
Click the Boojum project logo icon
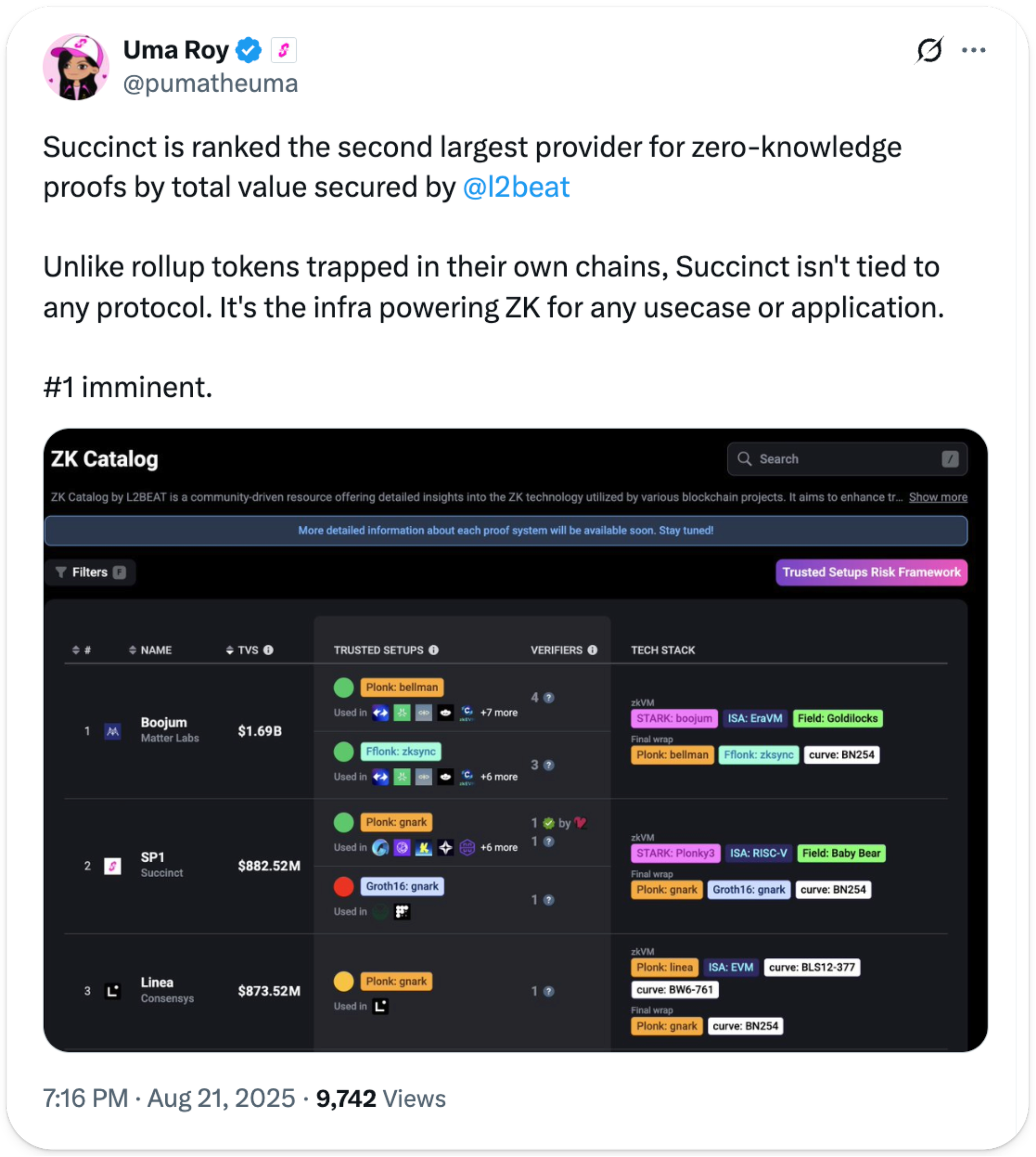click(x=113, y=731)
